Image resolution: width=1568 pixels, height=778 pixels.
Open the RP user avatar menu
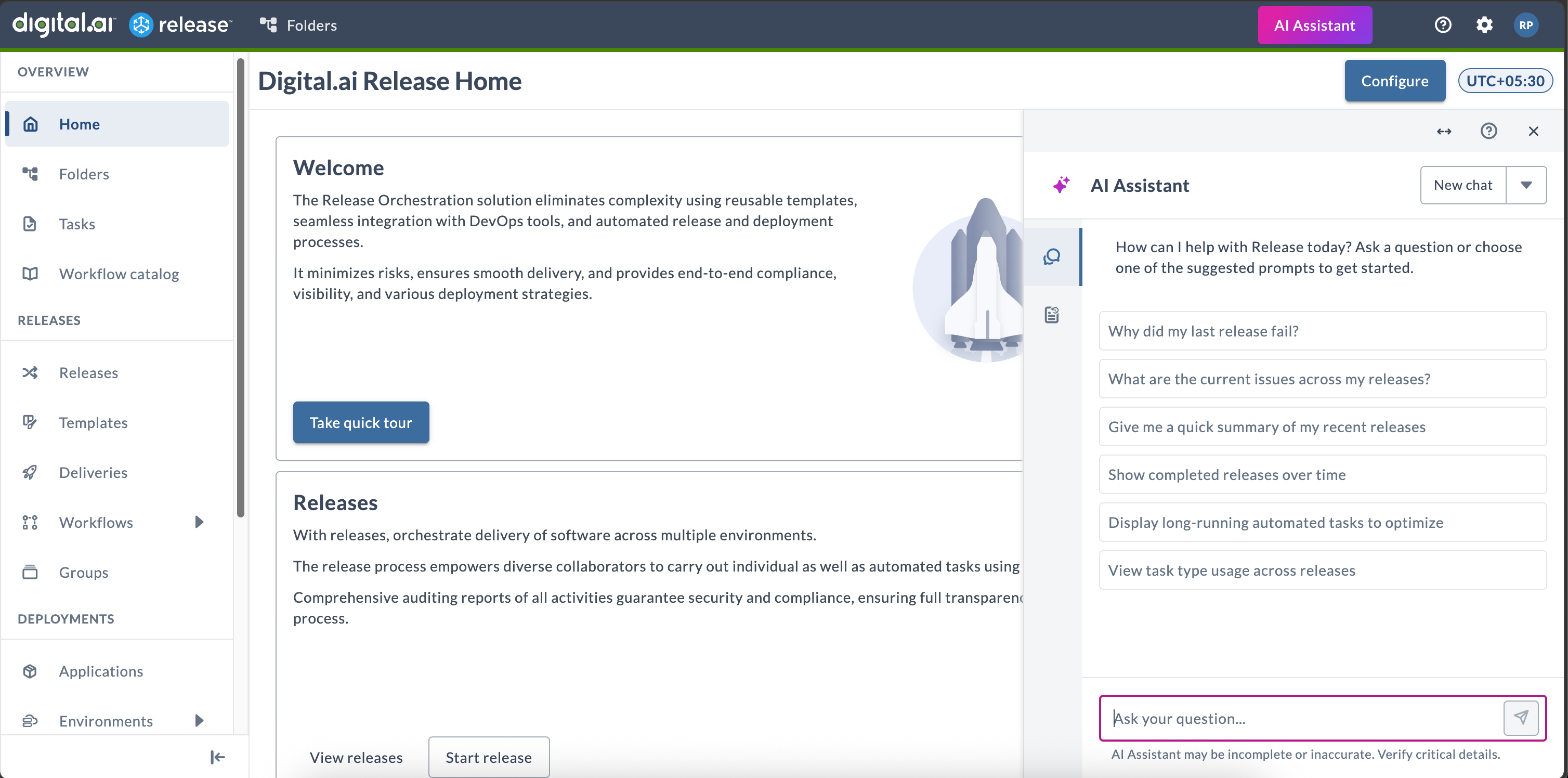pos(1525,25)
